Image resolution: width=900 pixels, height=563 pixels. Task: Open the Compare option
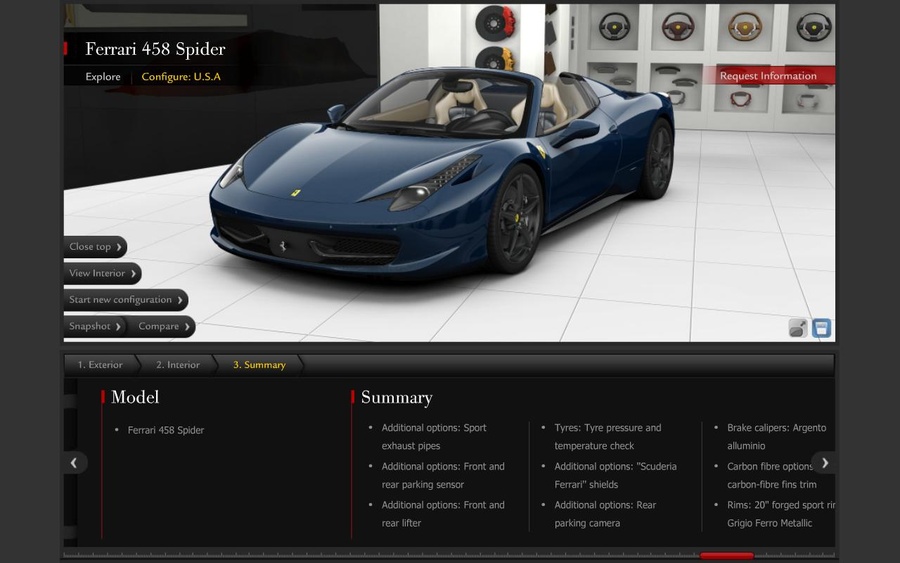(x=164, y=326)
